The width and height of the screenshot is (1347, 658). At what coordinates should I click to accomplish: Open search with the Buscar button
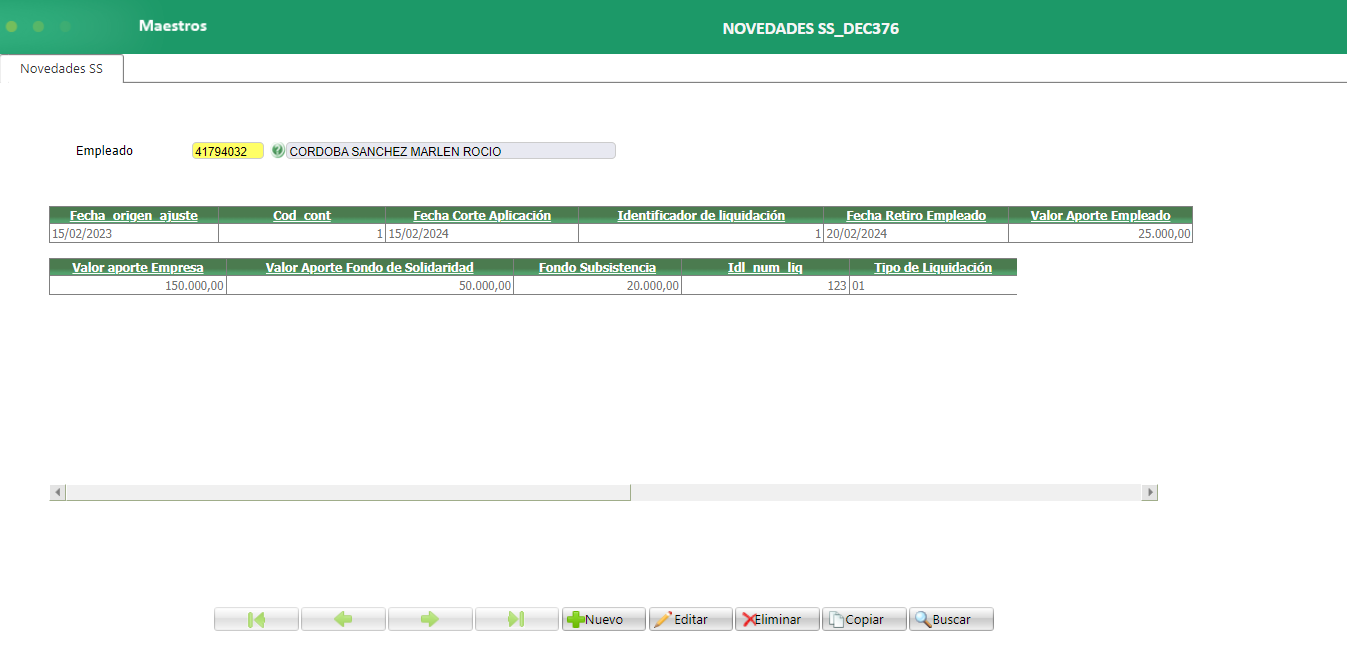point(952,619)
